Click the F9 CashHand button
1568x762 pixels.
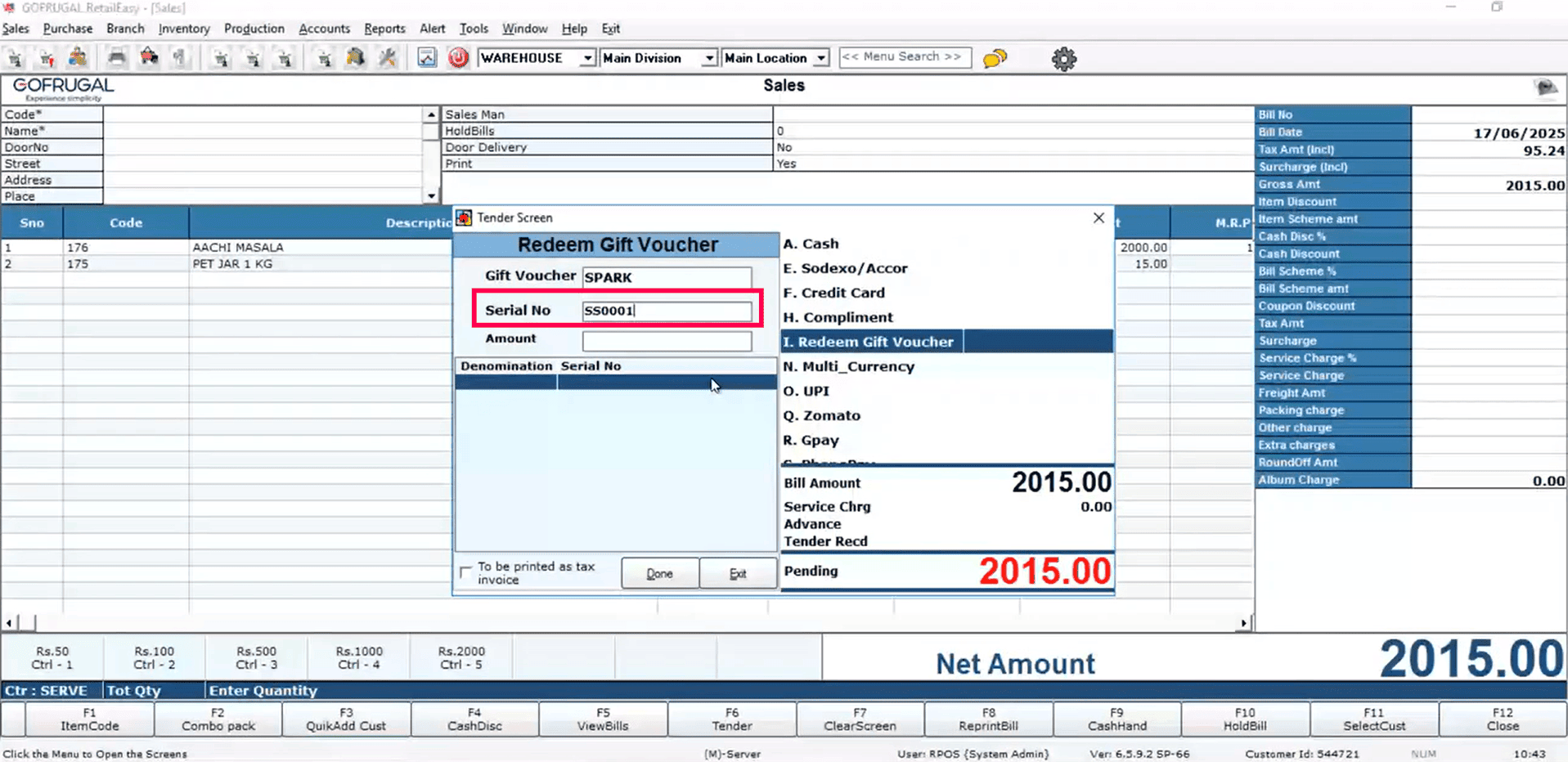click(x=1117, y=719)
